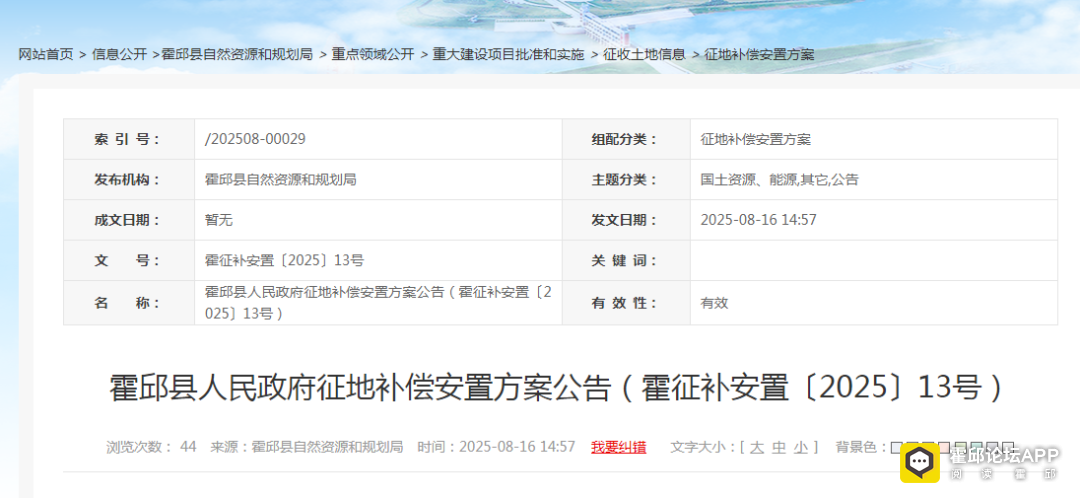Image resolution: width=1080 pixels, height=498 pixels.
Task: Pick the first background color swatch
Action: point(896,447)
